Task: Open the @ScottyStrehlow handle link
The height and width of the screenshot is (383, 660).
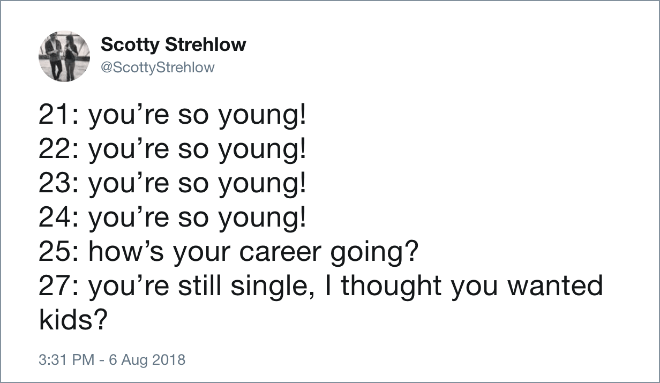Action: 157,67
